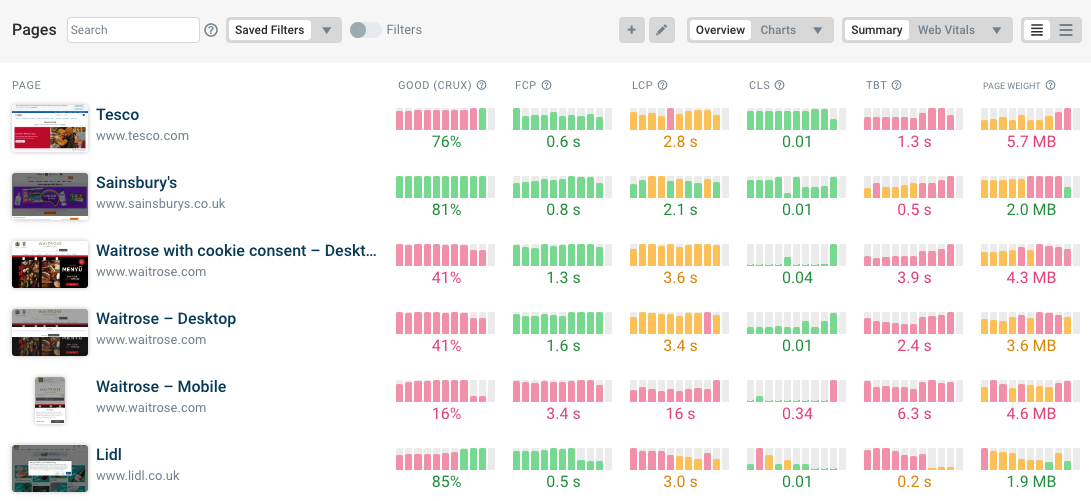Click Waitrose – Mobile page weight chart

click(1030, 391)
